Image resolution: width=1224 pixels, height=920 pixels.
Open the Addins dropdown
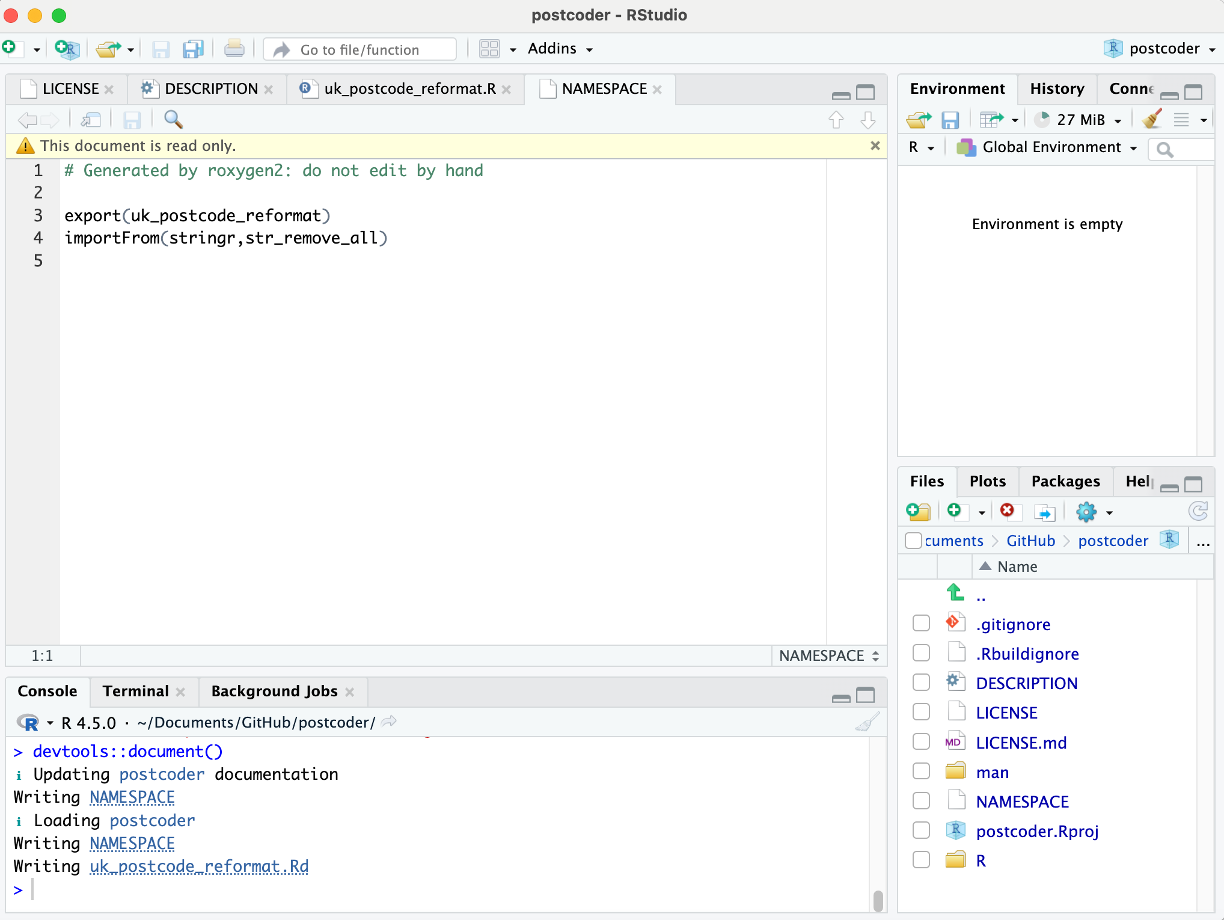coord(560,48)
